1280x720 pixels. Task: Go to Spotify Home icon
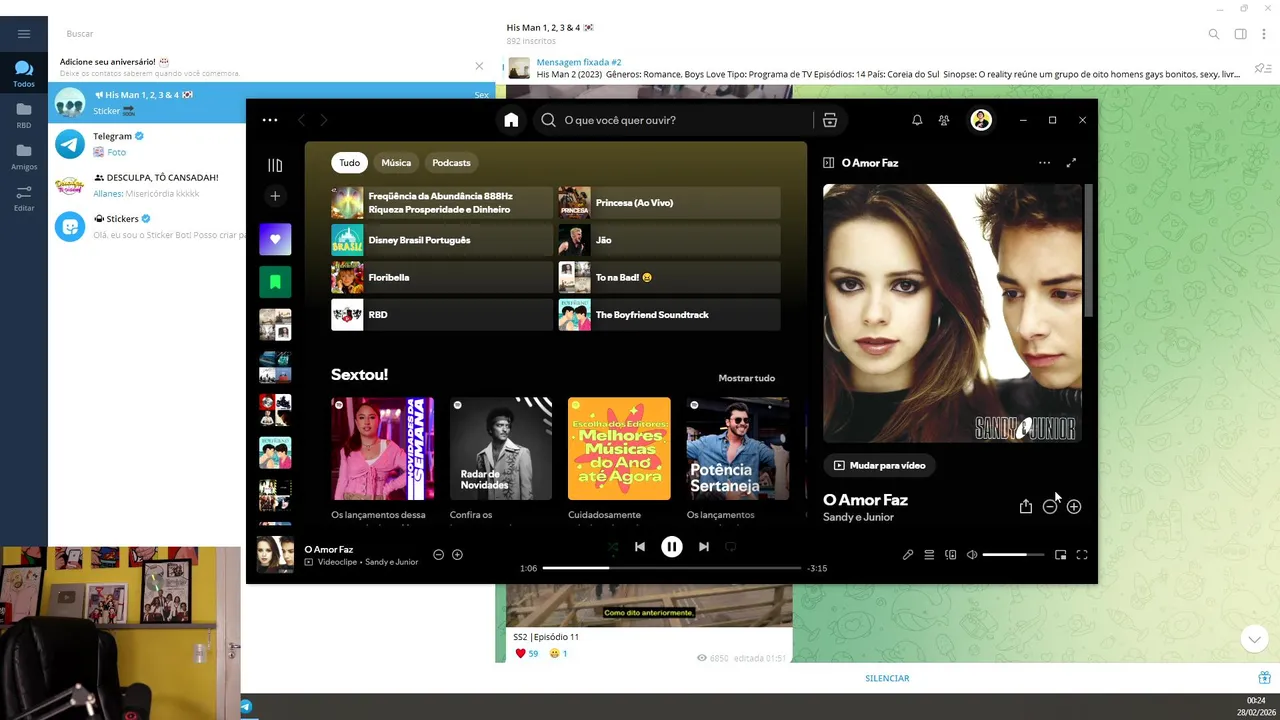511,120
